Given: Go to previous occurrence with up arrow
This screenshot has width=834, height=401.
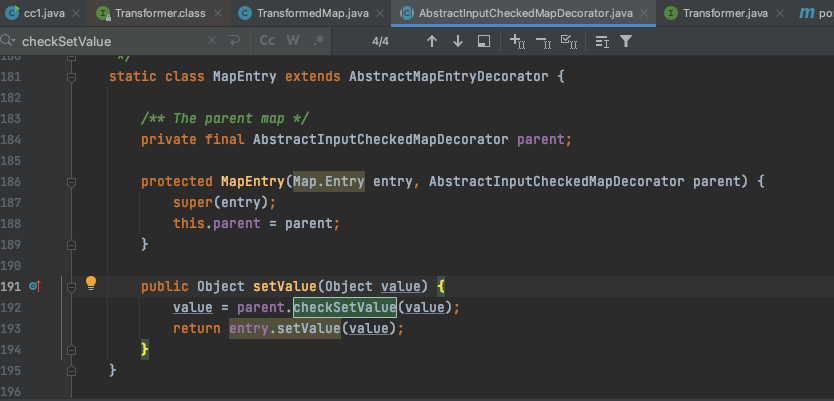Looking at the screenshot, I should [x=432, y=41].
